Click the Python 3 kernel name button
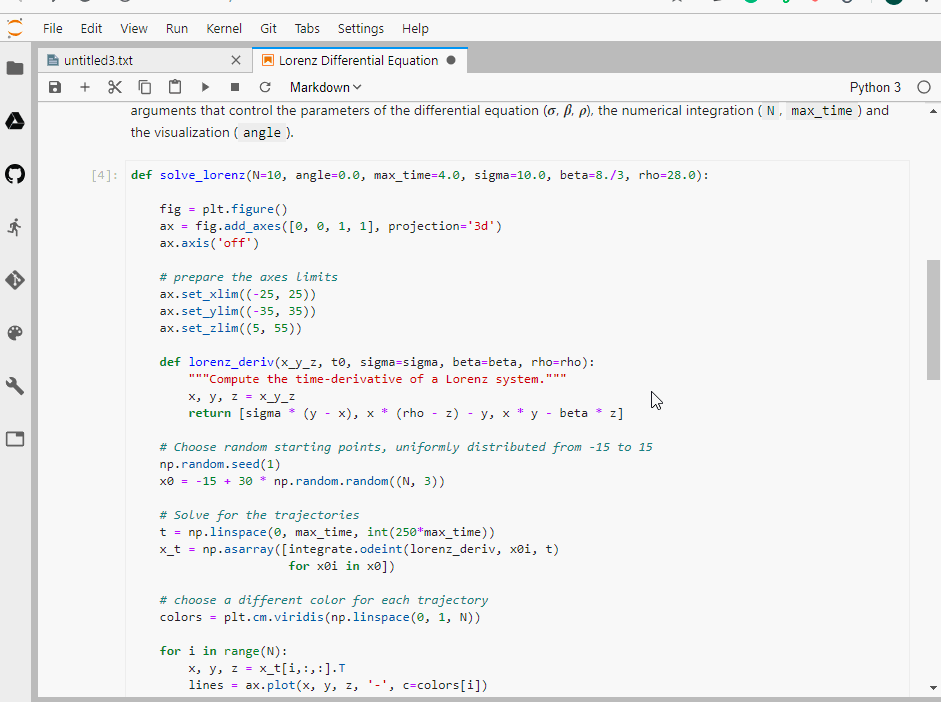The width and height of the screenshot is (941, 702). point(875,88)
